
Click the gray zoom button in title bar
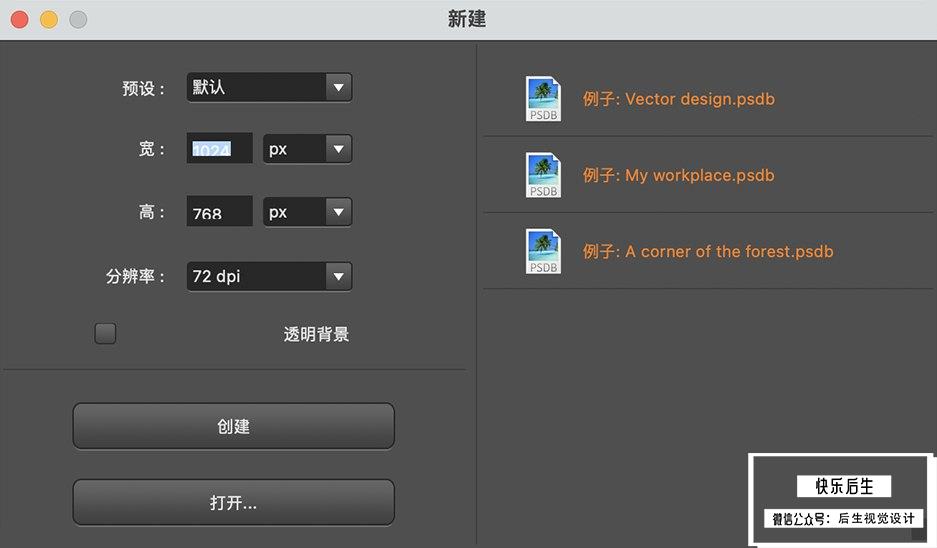78,19
